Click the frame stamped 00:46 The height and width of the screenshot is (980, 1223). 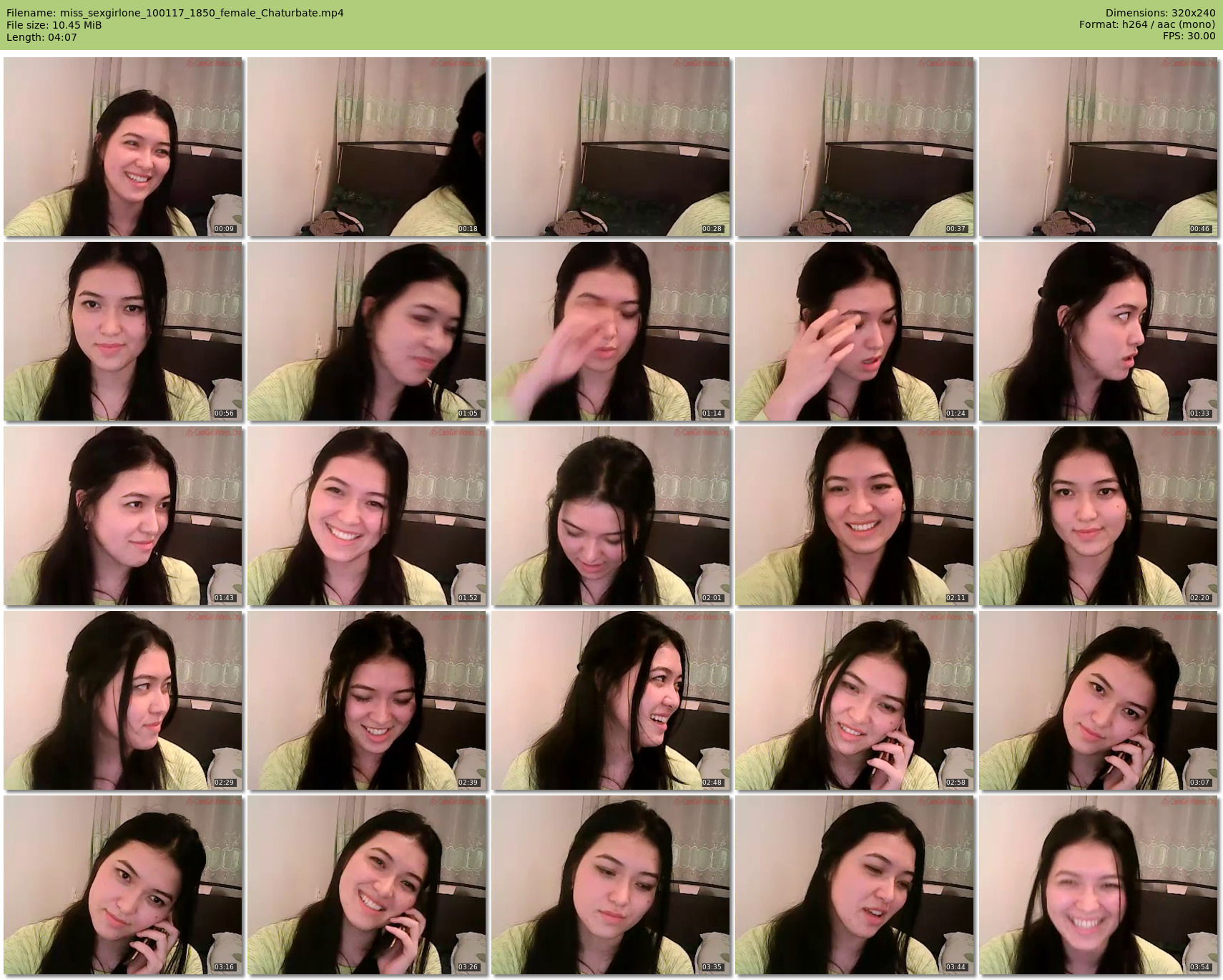click(1098, 147)
